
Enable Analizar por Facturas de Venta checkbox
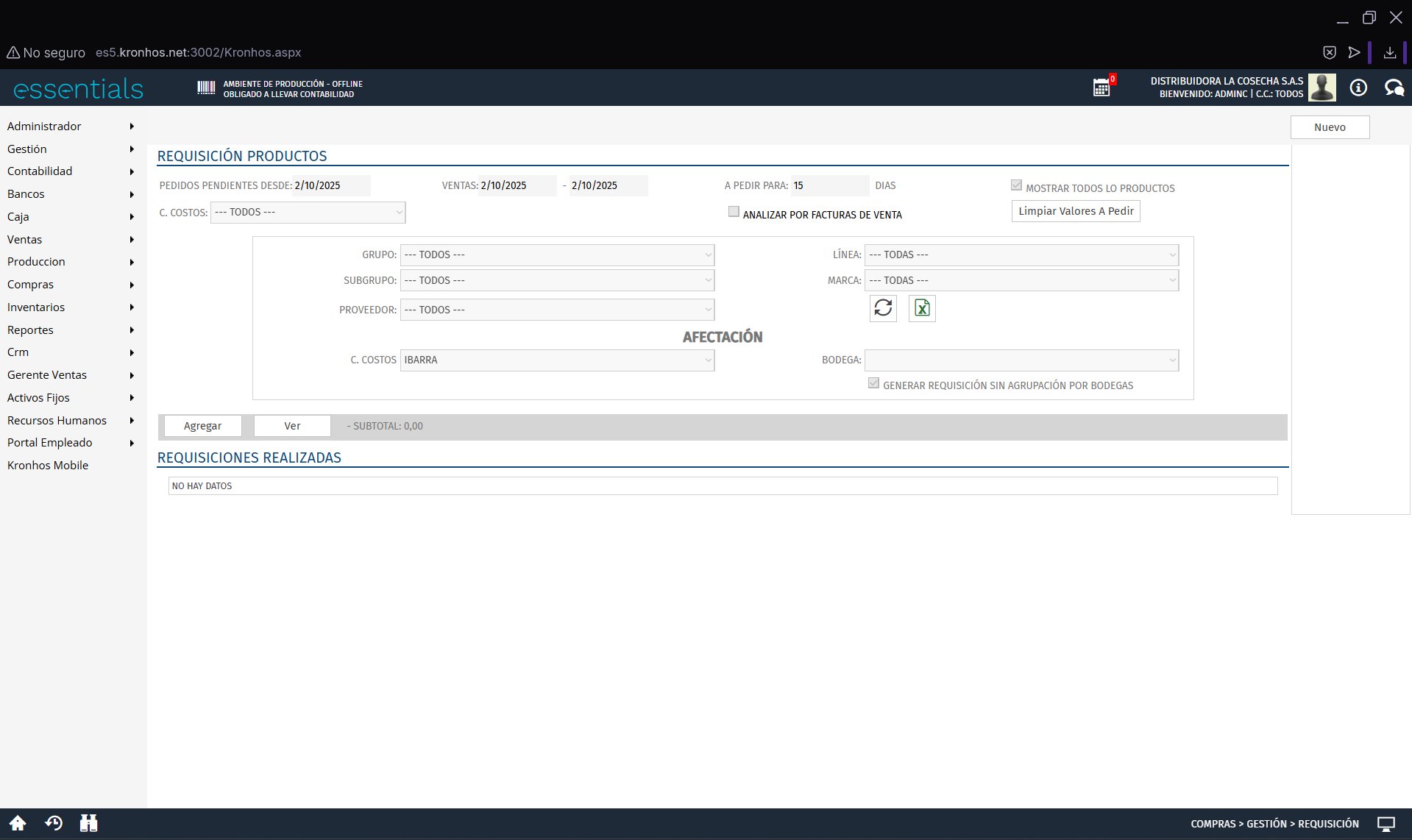point(734,212)
